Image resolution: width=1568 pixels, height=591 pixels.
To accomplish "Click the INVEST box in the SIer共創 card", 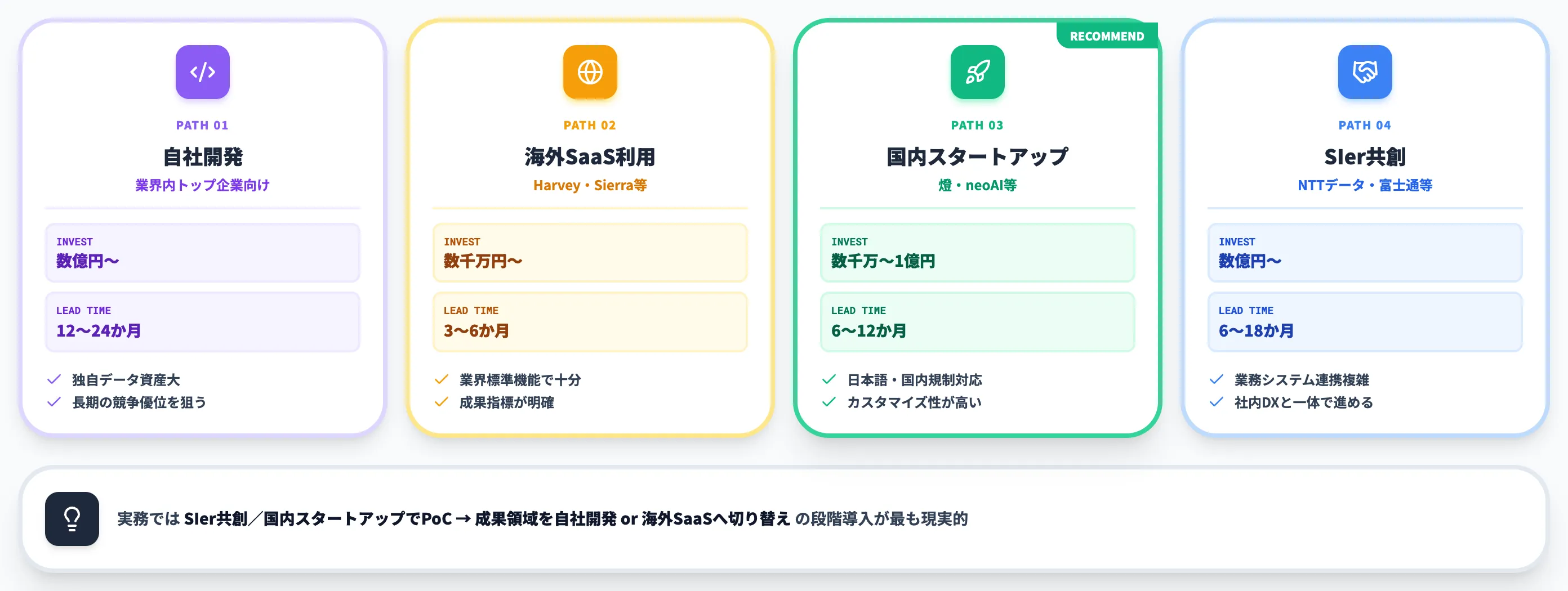I will [x=1365, y=252].
